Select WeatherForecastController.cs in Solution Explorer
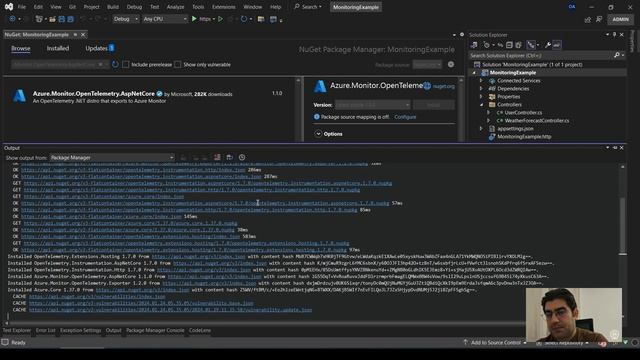Screen dimensions: 640x360 tap(536, 120)
